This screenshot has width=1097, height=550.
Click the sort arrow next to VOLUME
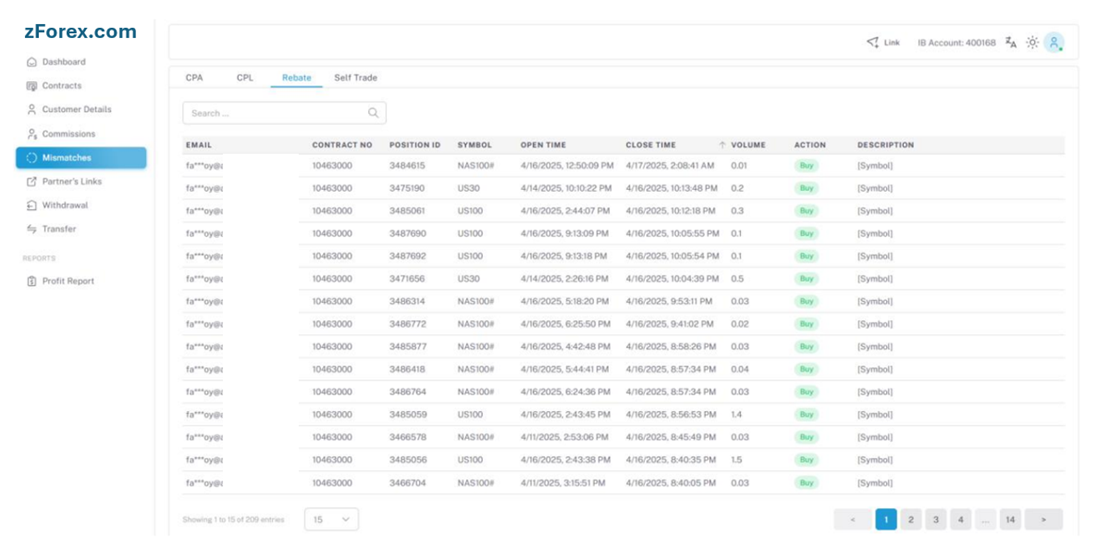722,145
